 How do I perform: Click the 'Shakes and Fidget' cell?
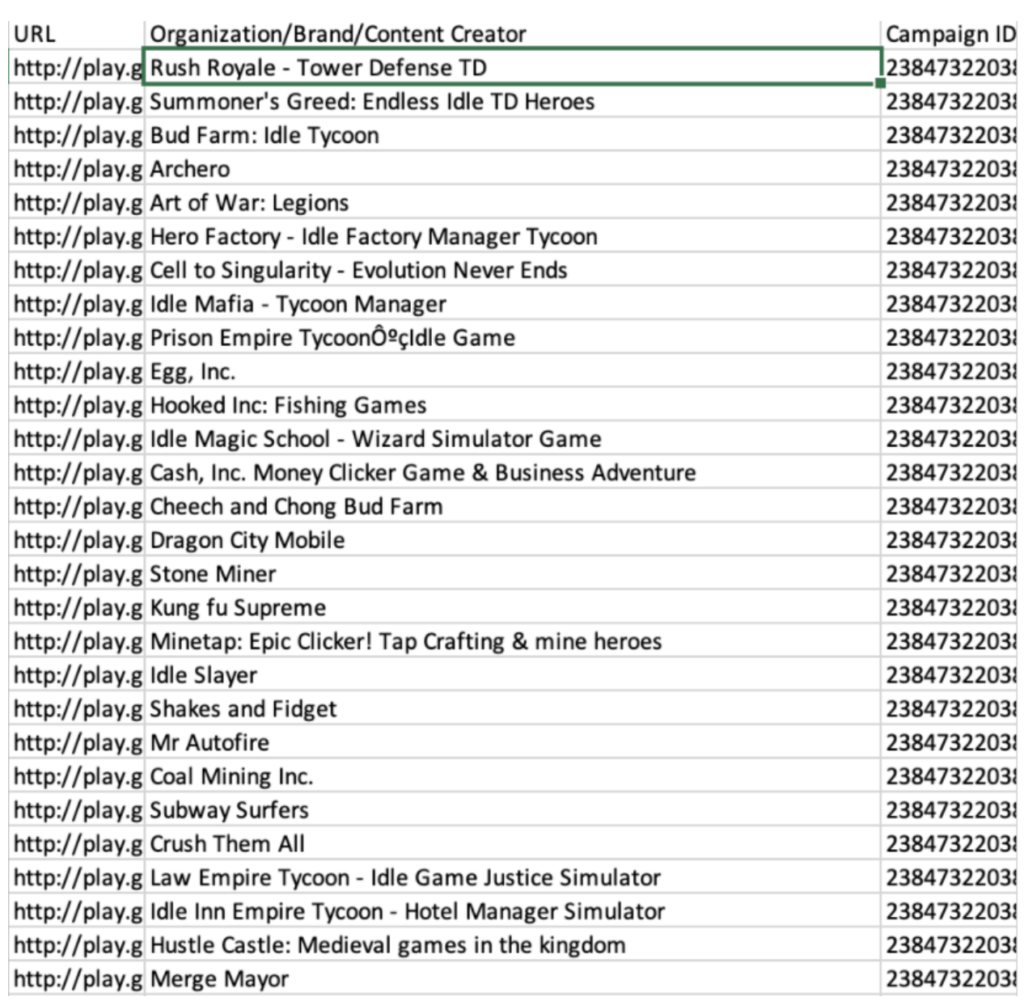(x=512, y=709)
